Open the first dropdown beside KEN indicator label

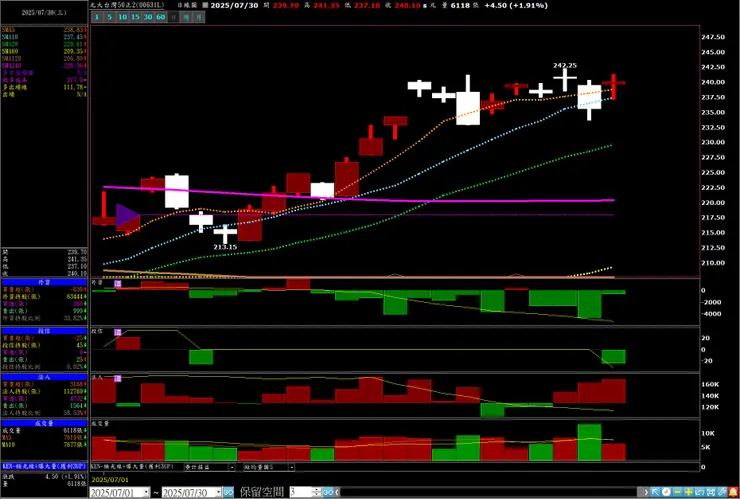232,467
